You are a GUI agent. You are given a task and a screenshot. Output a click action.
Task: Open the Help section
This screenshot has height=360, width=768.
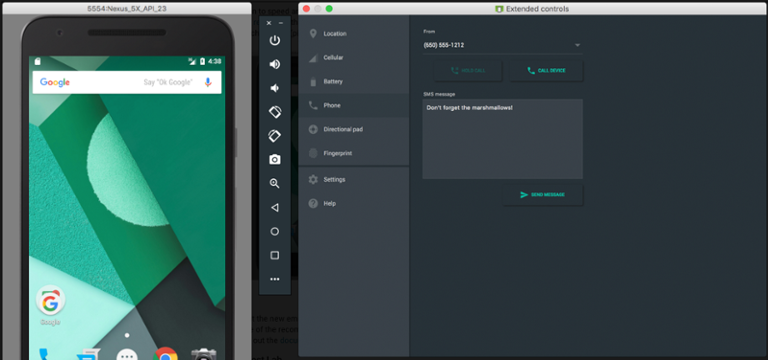354,203
